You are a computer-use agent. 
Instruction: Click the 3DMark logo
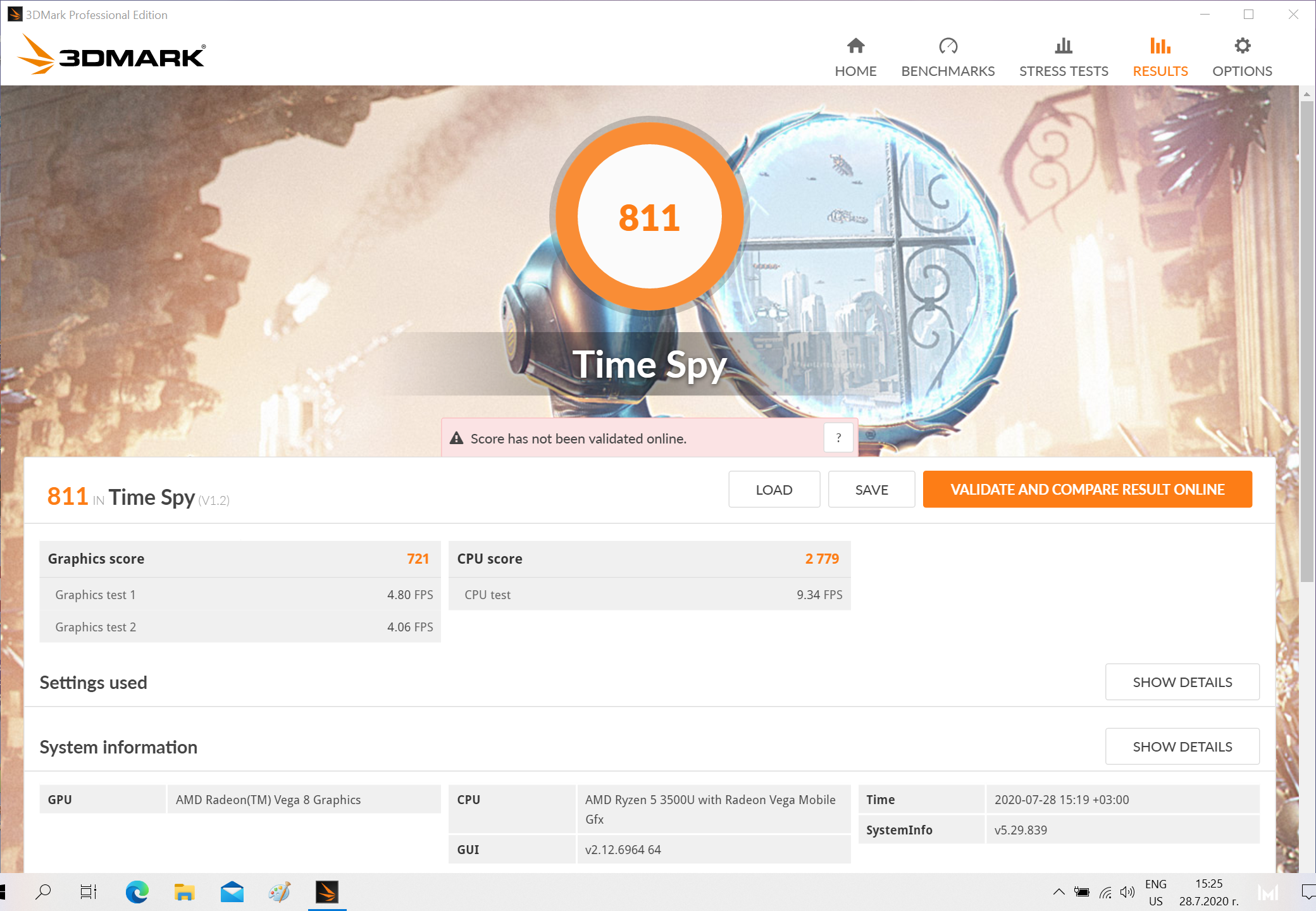111,54
